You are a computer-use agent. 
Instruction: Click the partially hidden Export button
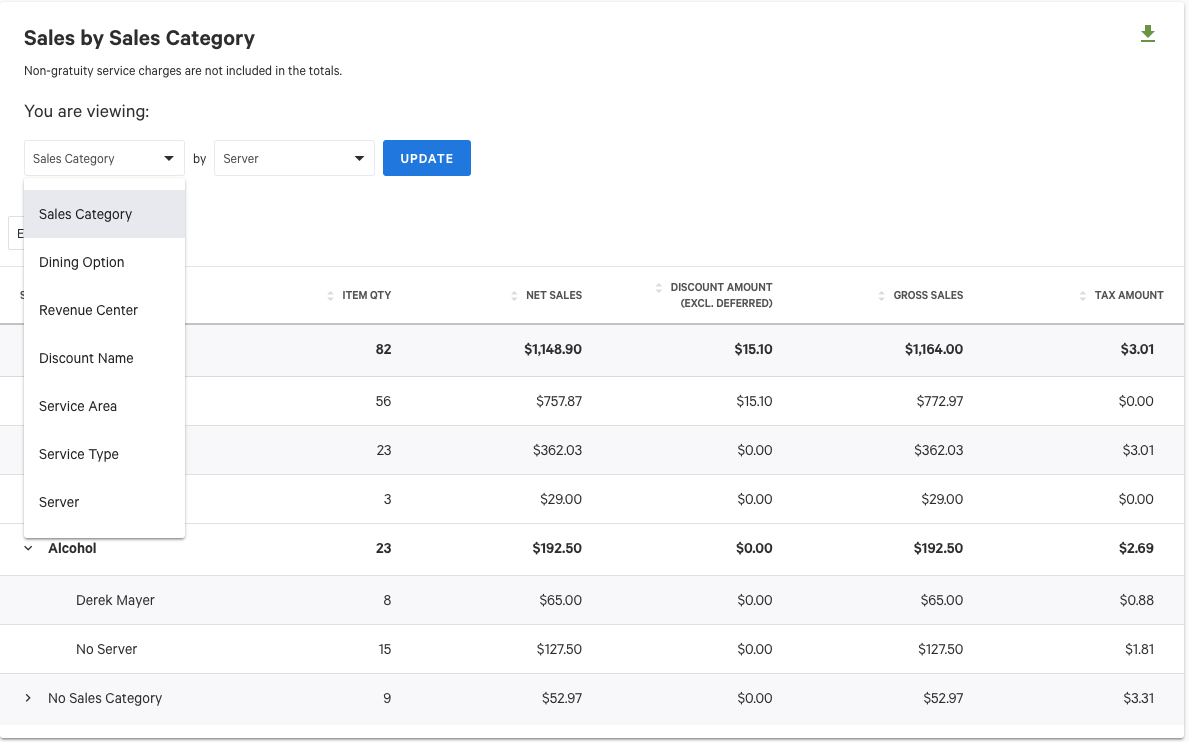pyautogui.click(x=20, y=233)
